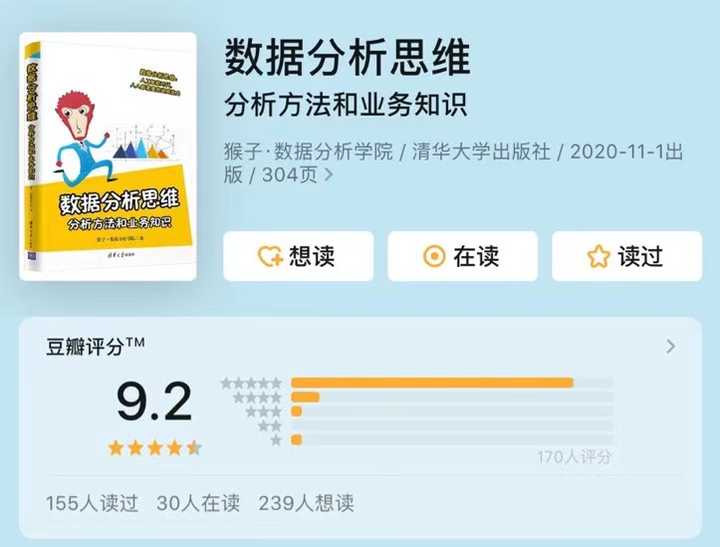720x547 pixels.
Task: Tap the star icon on 读过
Action: (598, 256)
